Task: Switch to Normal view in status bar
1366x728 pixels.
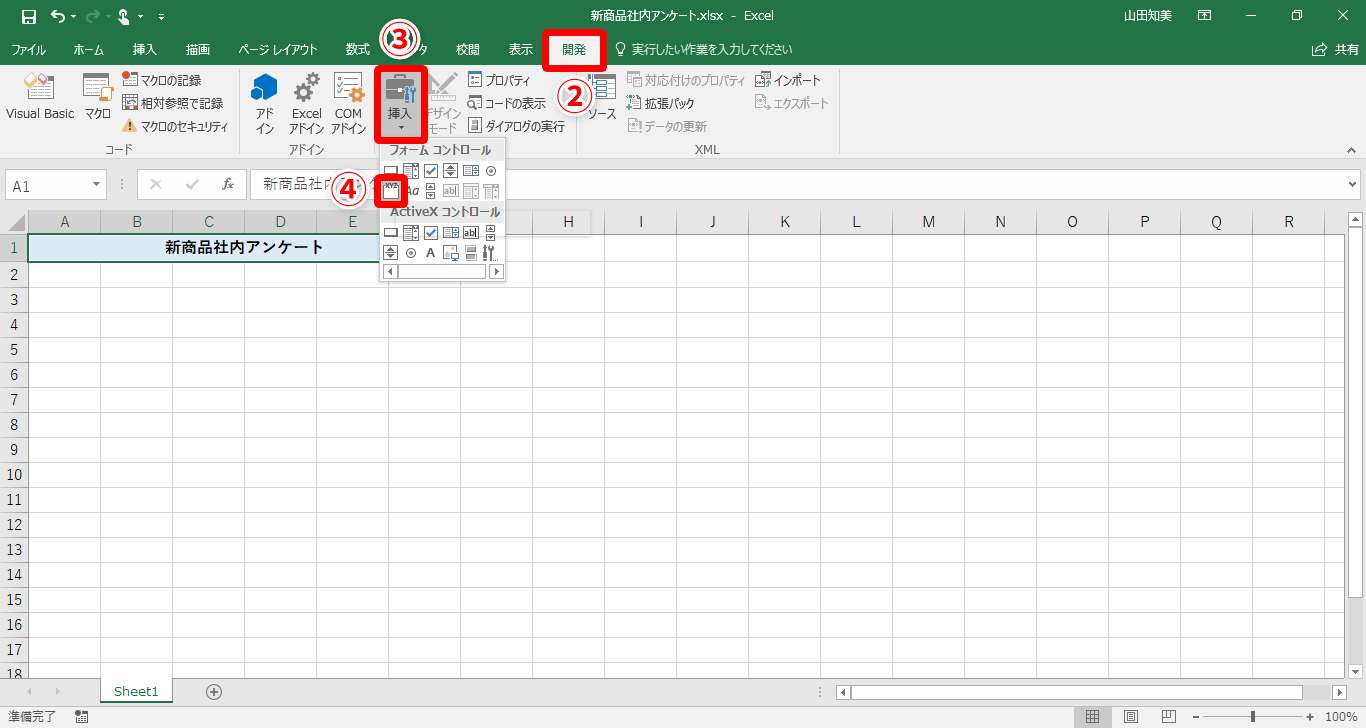Action: (1093, 717)
